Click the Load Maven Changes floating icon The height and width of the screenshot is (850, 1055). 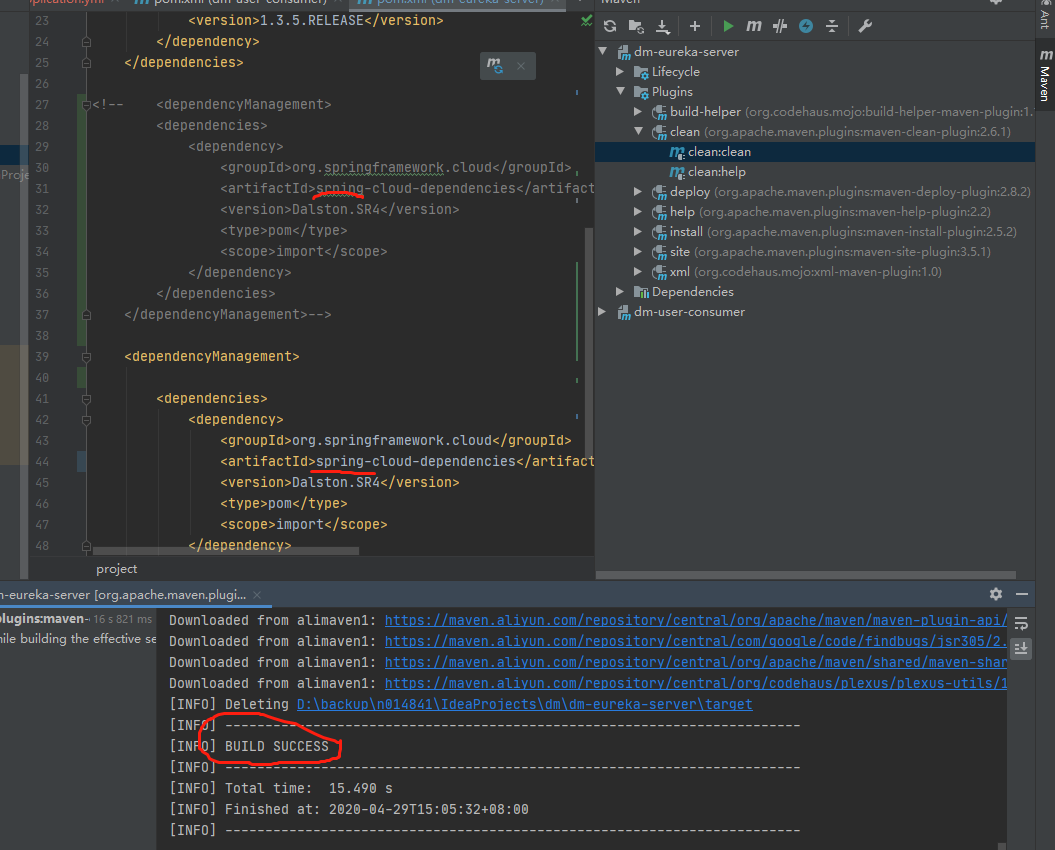click(x=495, y=65)
